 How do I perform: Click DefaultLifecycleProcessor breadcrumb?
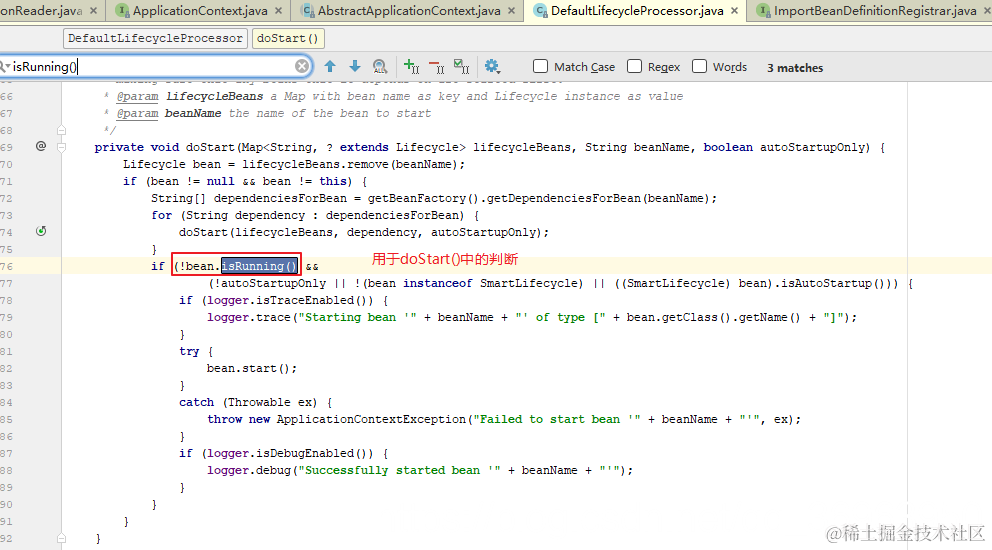(155, 39)
